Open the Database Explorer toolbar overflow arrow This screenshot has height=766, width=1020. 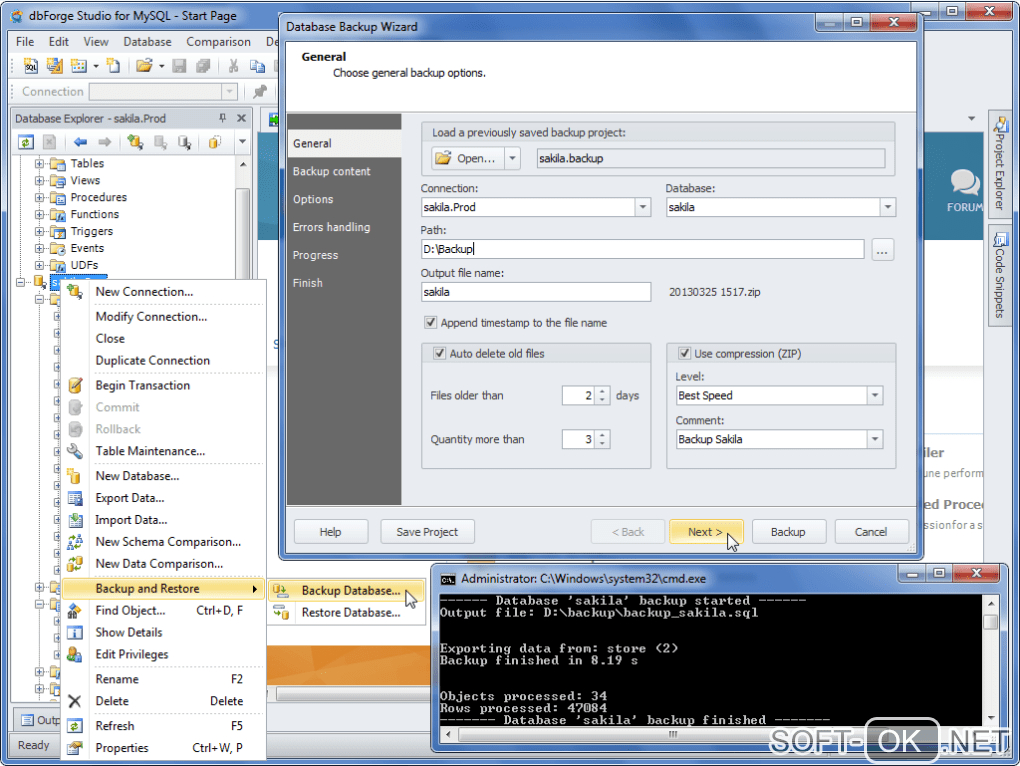[242, 142]
